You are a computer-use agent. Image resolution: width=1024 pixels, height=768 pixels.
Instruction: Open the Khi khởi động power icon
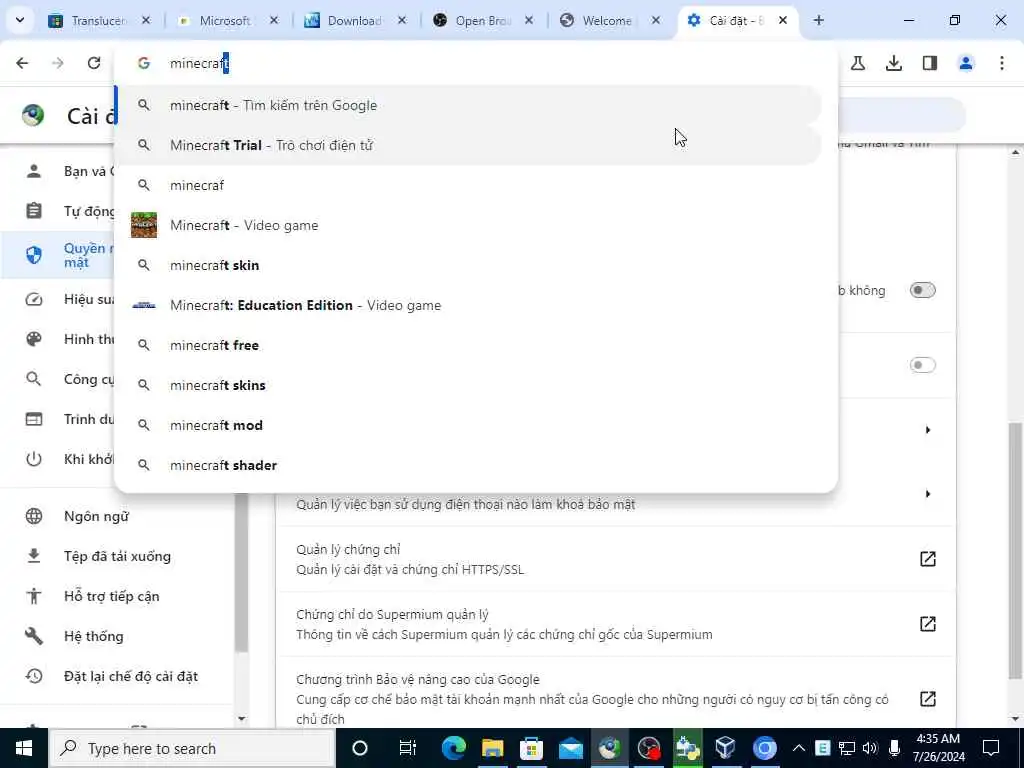coord(33,459)
